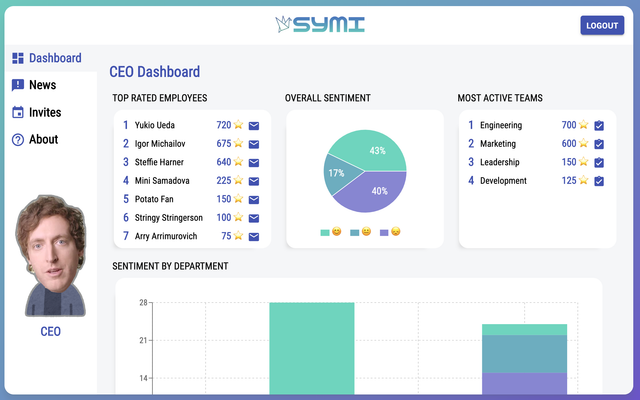
Task: Click the envelope beside Stringy Stringerson
Action: coord(254,218)
